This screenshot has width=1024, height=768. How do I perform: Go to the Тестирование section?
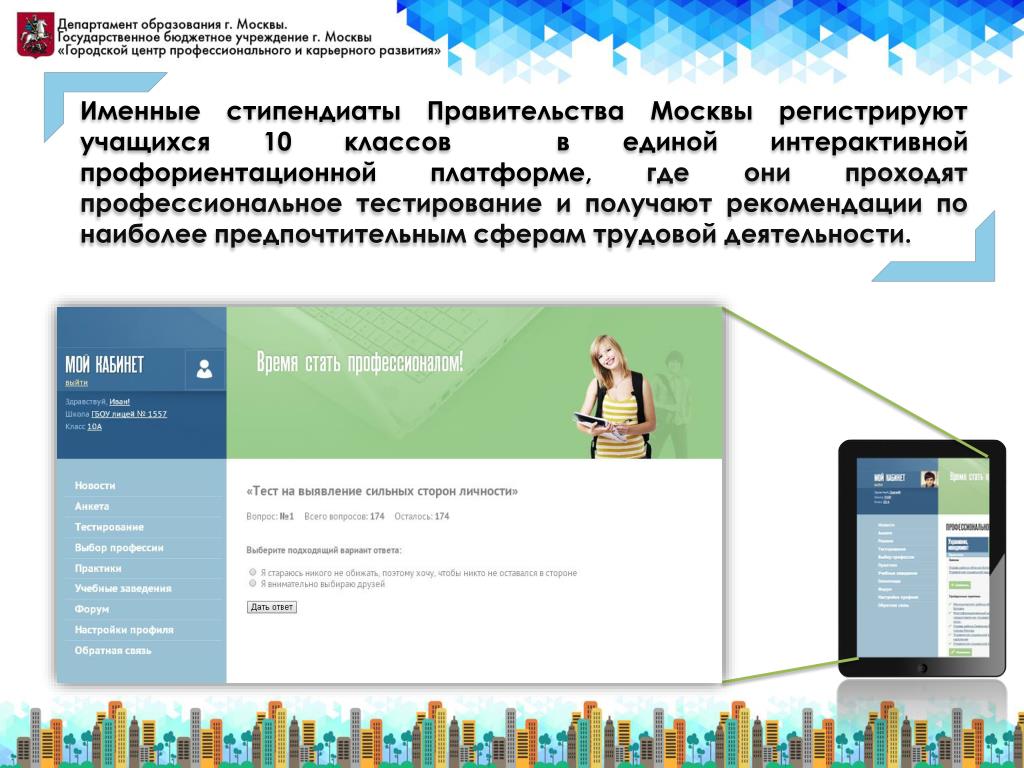pos(109,527)
